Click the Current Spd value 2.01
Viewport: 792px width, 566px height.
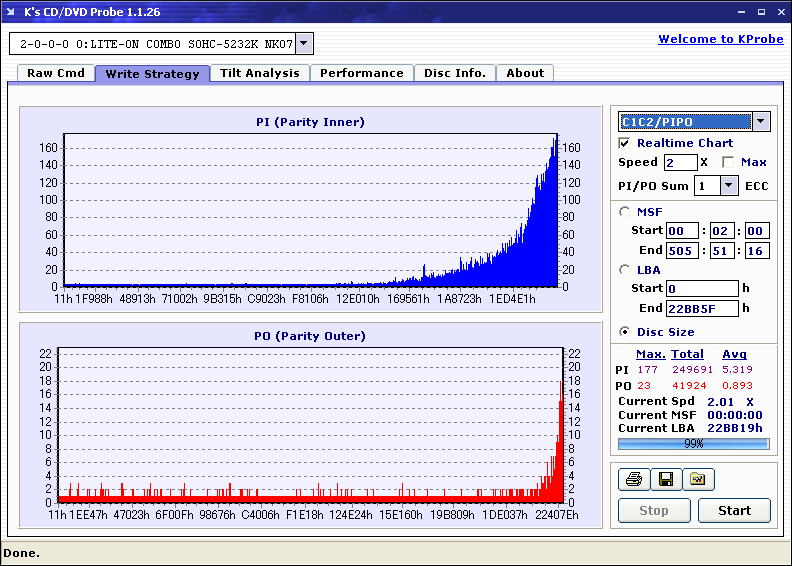720,402
